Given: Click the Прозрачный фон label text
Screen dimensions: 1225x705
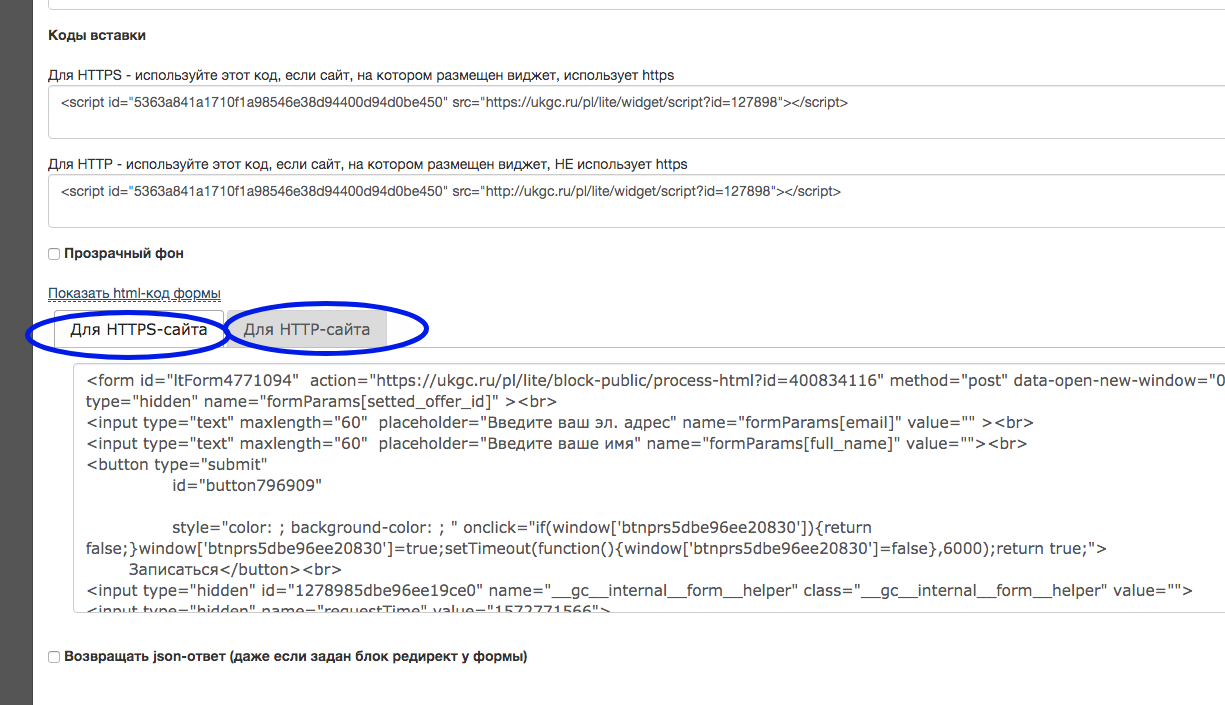Looking at the screenshot, I should pos(124,254).
